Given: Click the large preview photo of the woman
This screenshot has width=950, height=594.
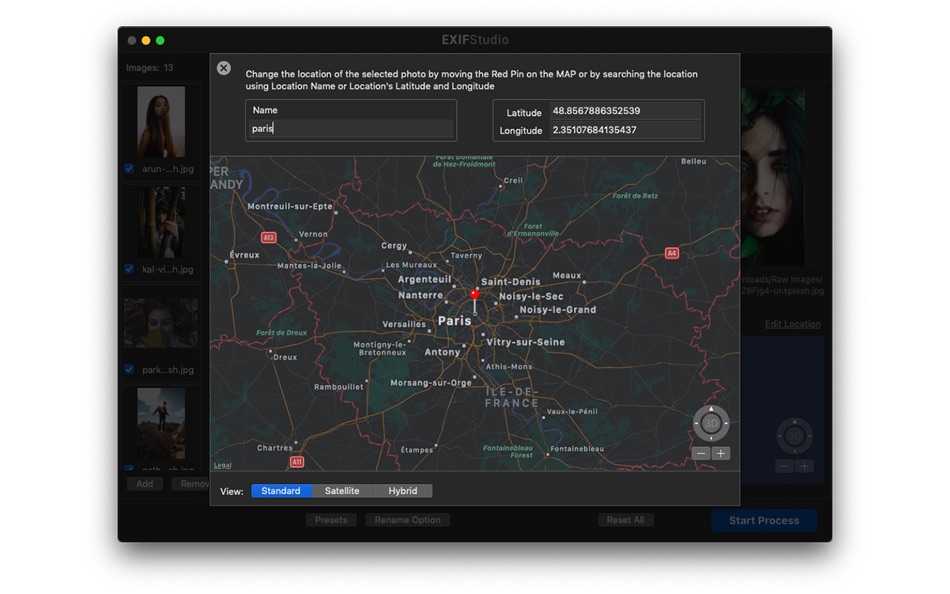Looking at the screenshot, I should 772,178.
